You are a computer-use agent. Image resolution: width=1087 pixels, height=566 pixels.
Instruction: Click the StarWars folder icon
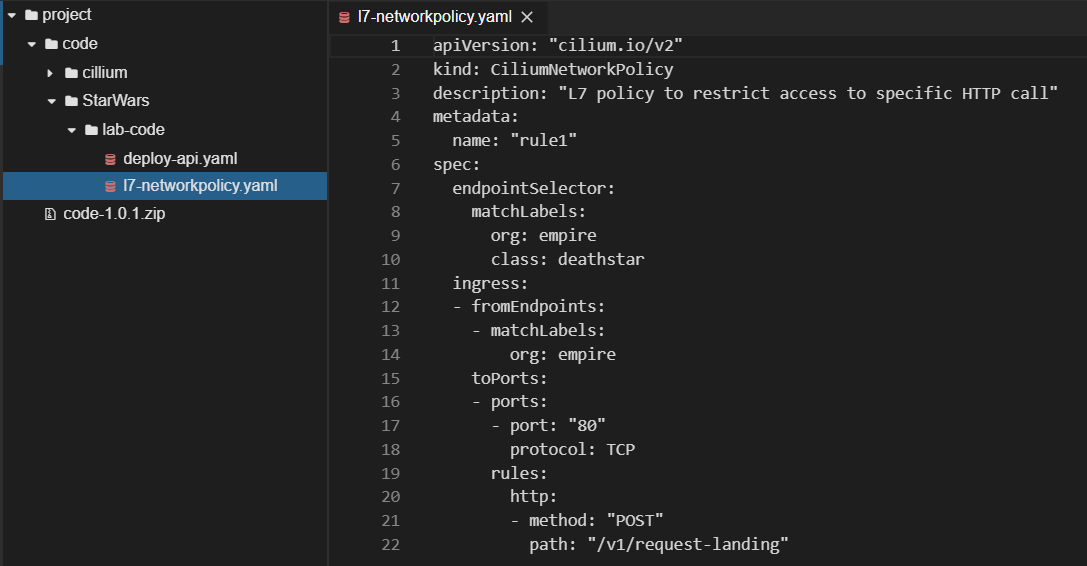pyautogui.click(x=71, y=101)
